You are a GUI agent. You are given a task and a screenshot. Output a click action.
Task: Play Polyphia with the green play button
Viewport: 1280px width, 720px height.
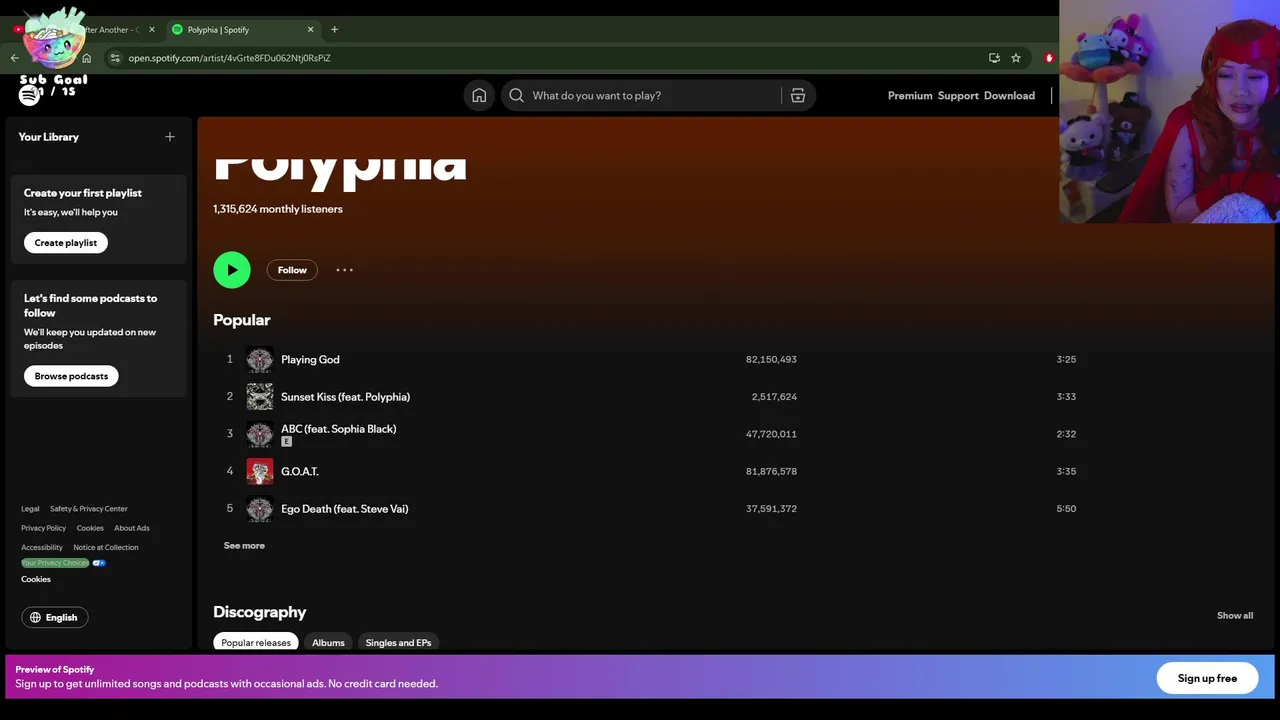click(x=232, y=270)
